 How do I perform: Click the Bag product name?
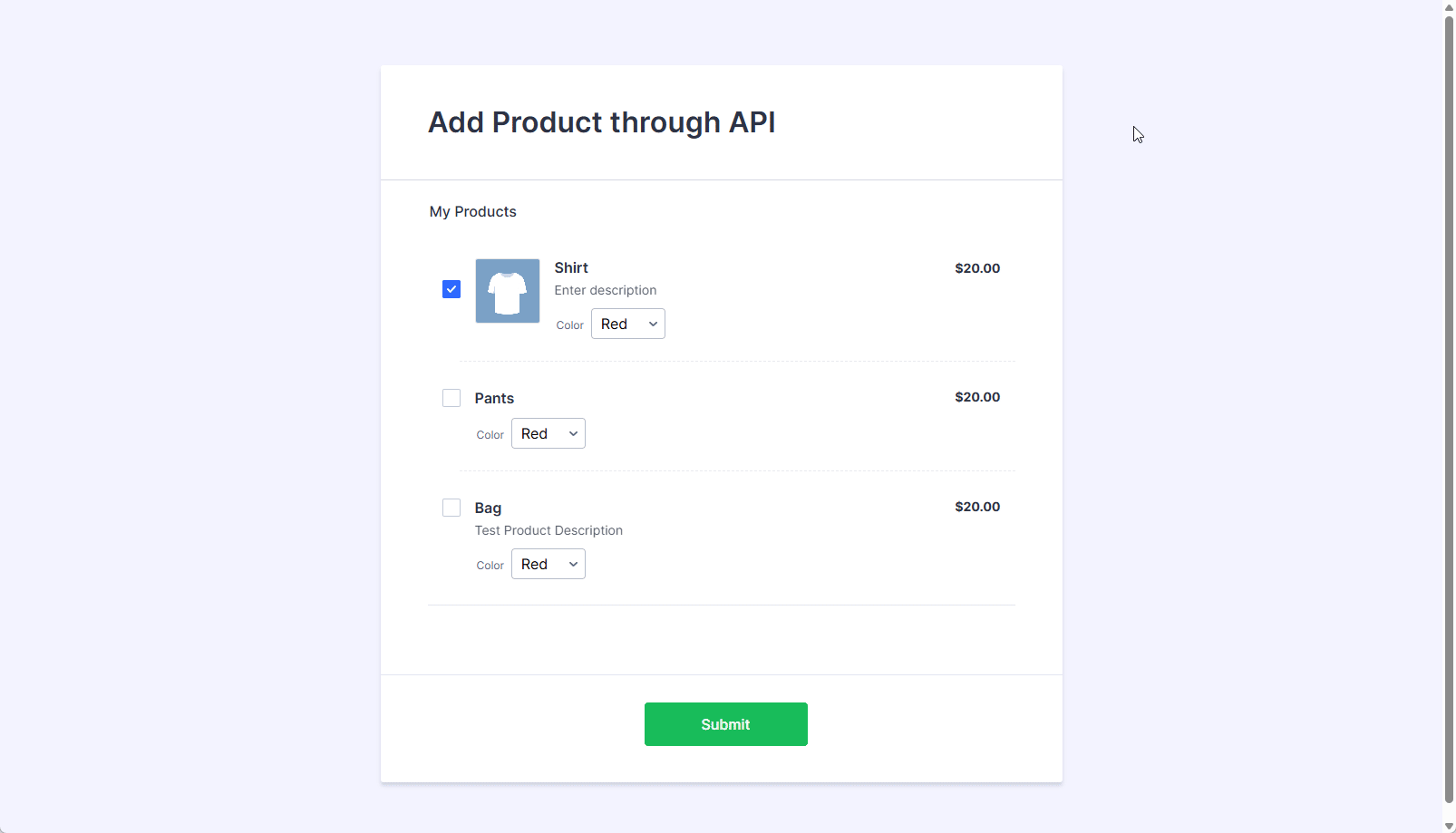(x=488, y=508)
